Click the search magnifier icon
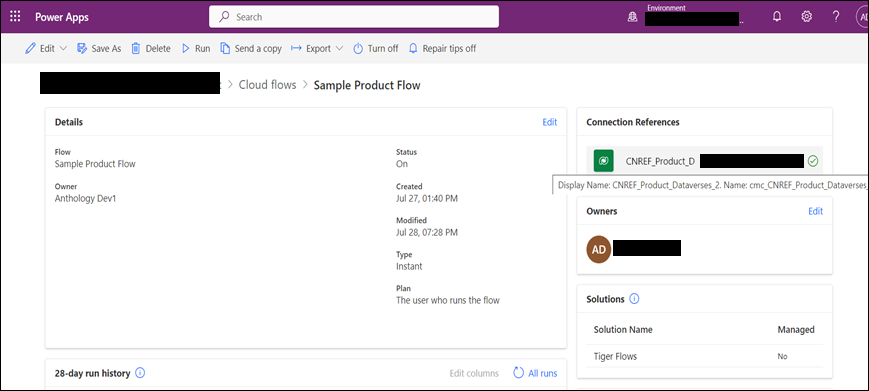 tap(224, 17)
